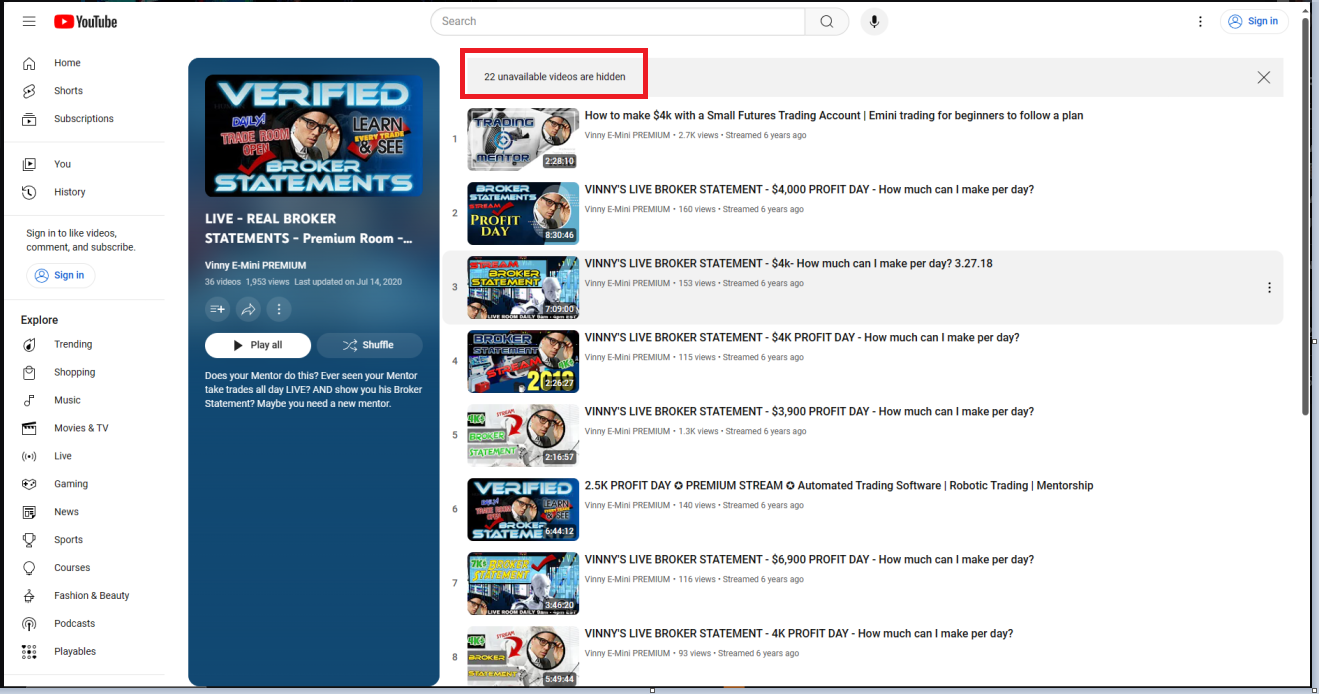Click 'Last updated on Jul 14, 2020' text
Viewport: 1319px width, 694px height.
coord(348,282)
